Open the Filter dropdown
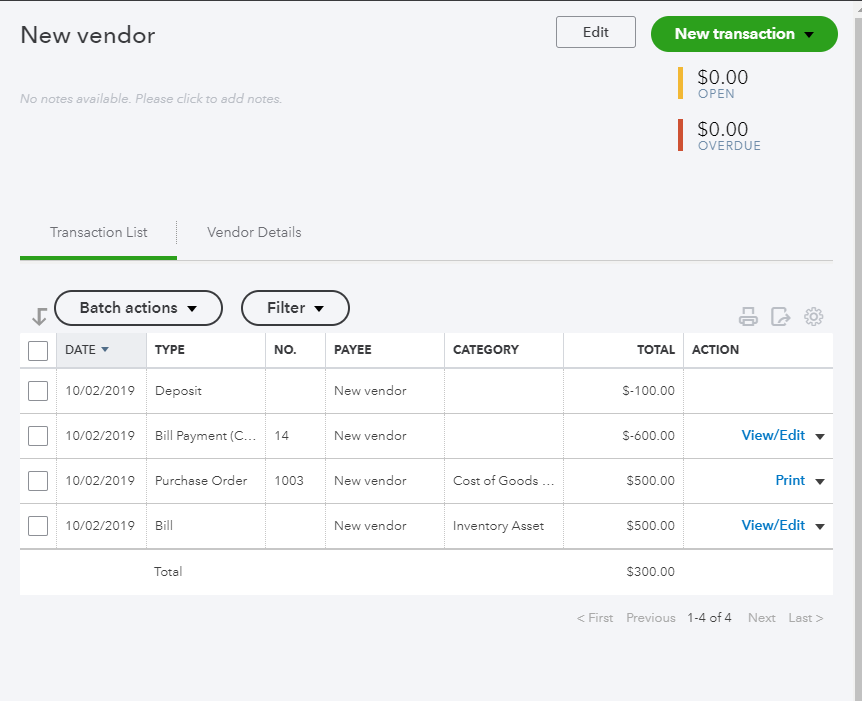The height and width of the screenshot is (701, 862). click(295, 308)
